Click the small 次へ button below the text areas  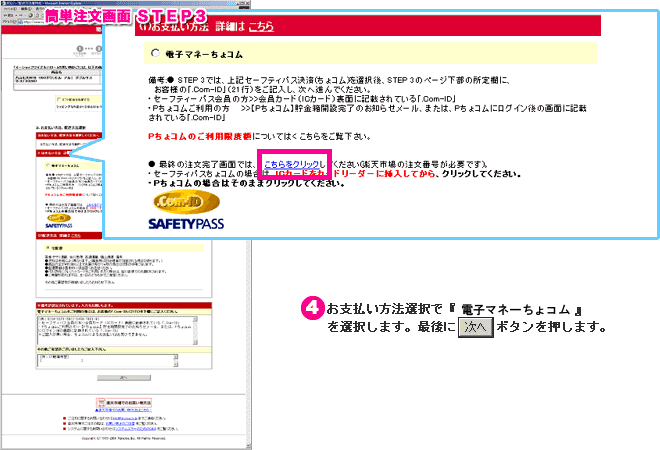pos(124,378)
